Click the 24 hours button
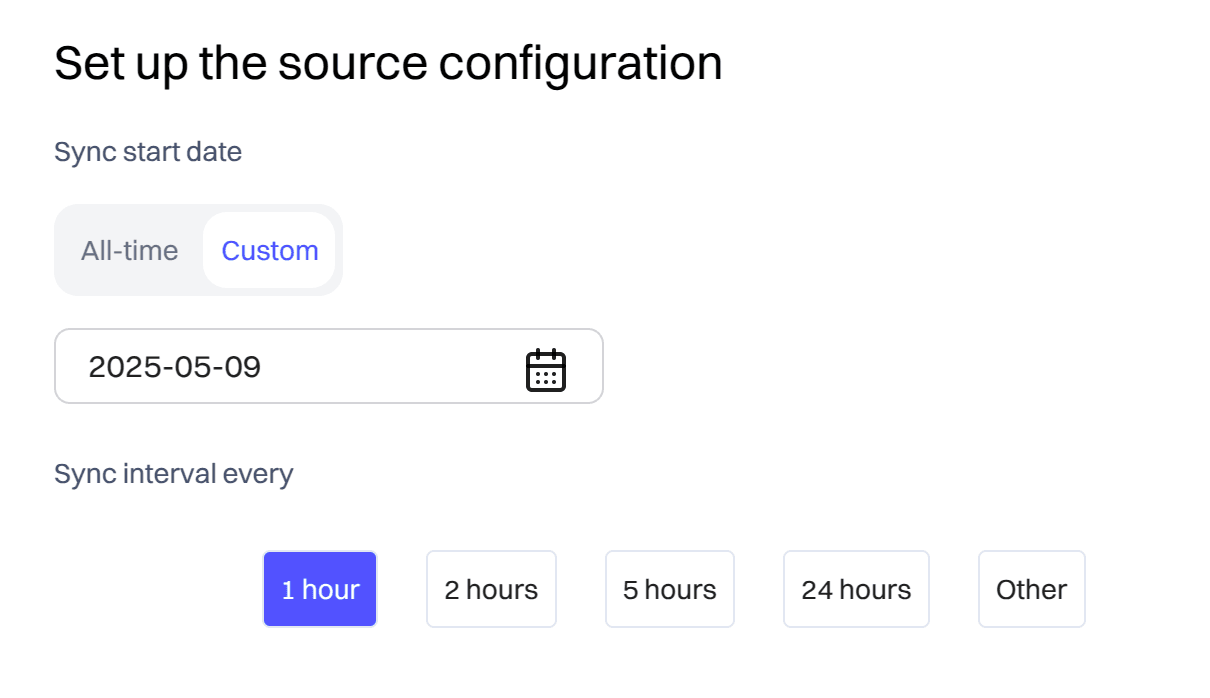Viewport: 1210px width, 698px height. 856,589
